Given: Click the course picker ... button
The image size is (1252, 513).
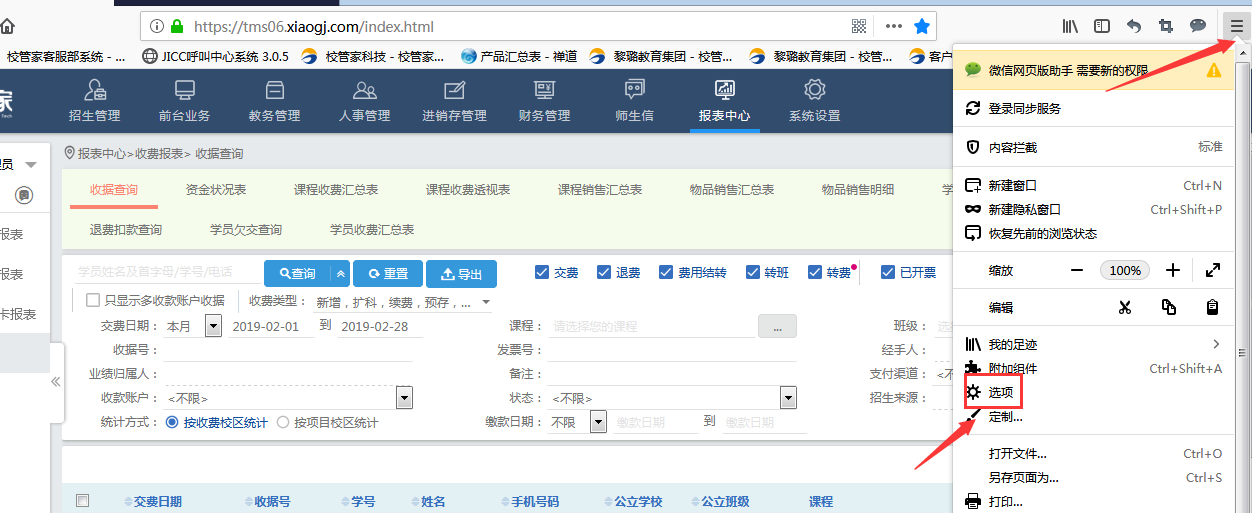Looking at the screenshot, I should (777, 326).
